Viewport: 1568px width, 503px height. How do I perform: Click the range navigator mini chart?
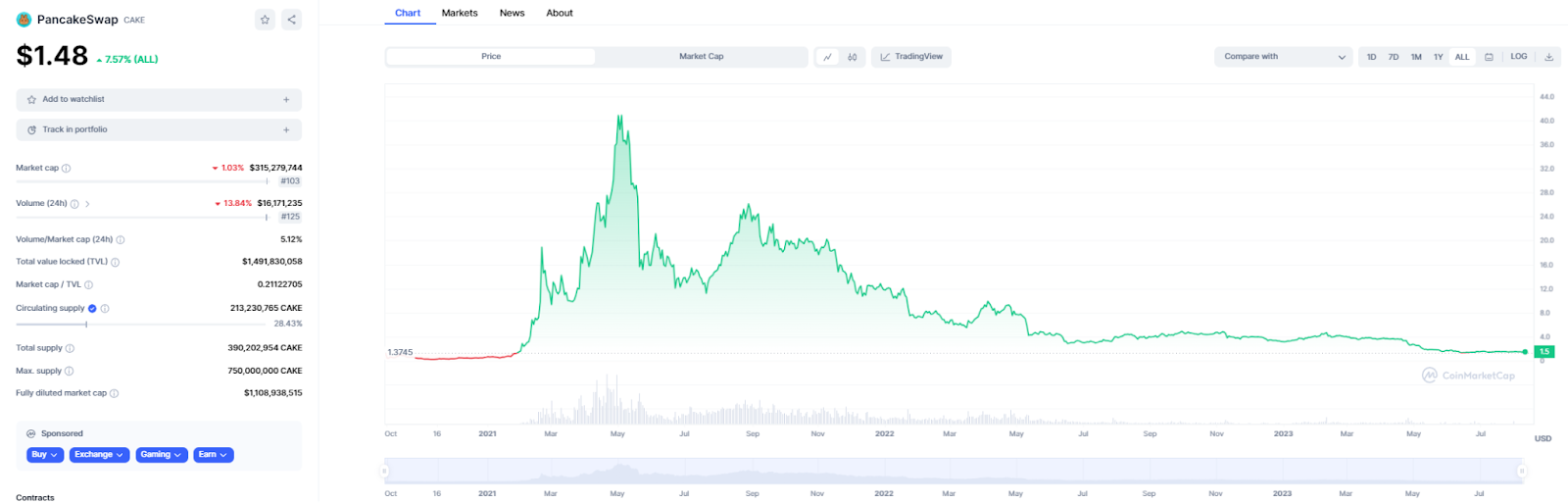pyautogui.click(x=954, y=472)
